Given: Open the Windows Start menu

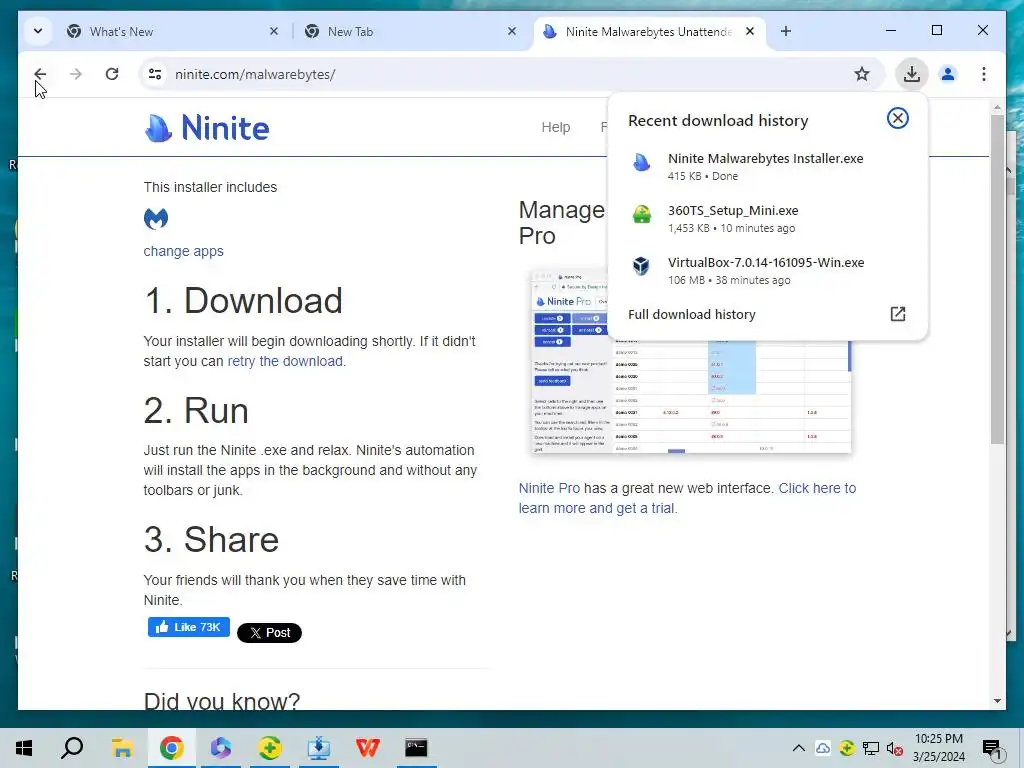Looking at the screenshot, I should [x=24, y=748].
